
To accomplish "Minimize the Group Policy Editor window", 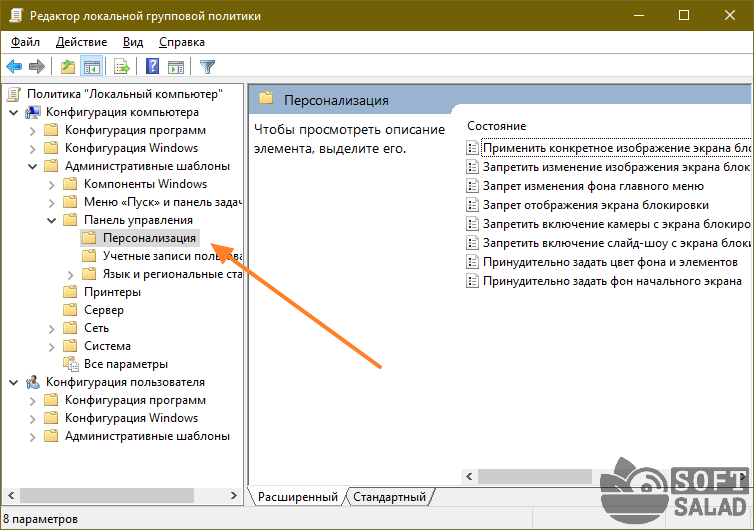I will click(x=639, y=15).
